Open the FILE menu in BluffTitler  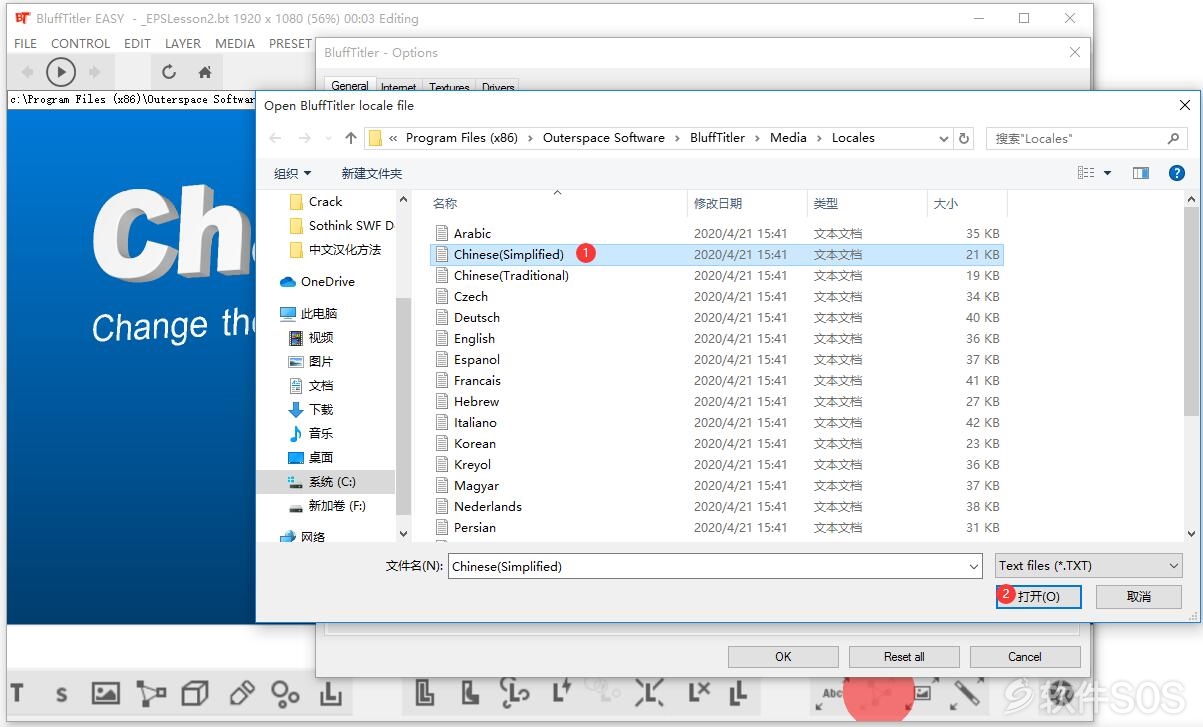tap(26, 43)
